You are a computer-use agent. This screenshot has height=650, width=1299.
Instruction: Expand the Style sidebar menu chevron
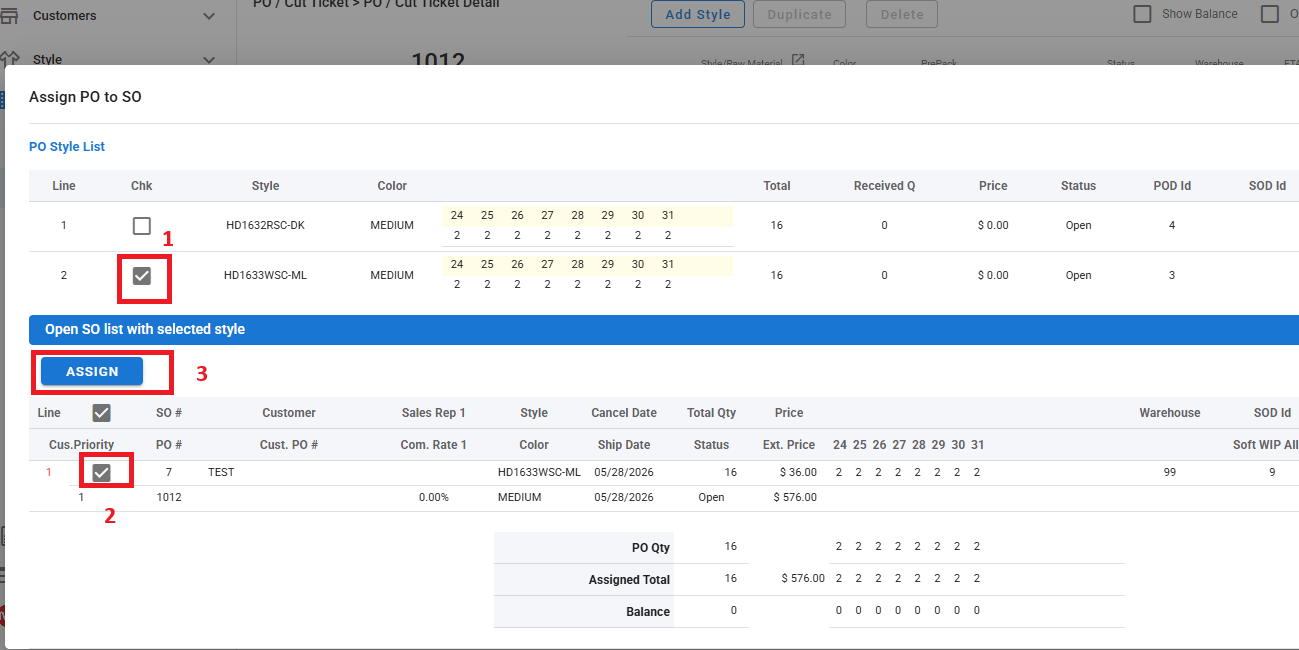click(x=209, y=60)
